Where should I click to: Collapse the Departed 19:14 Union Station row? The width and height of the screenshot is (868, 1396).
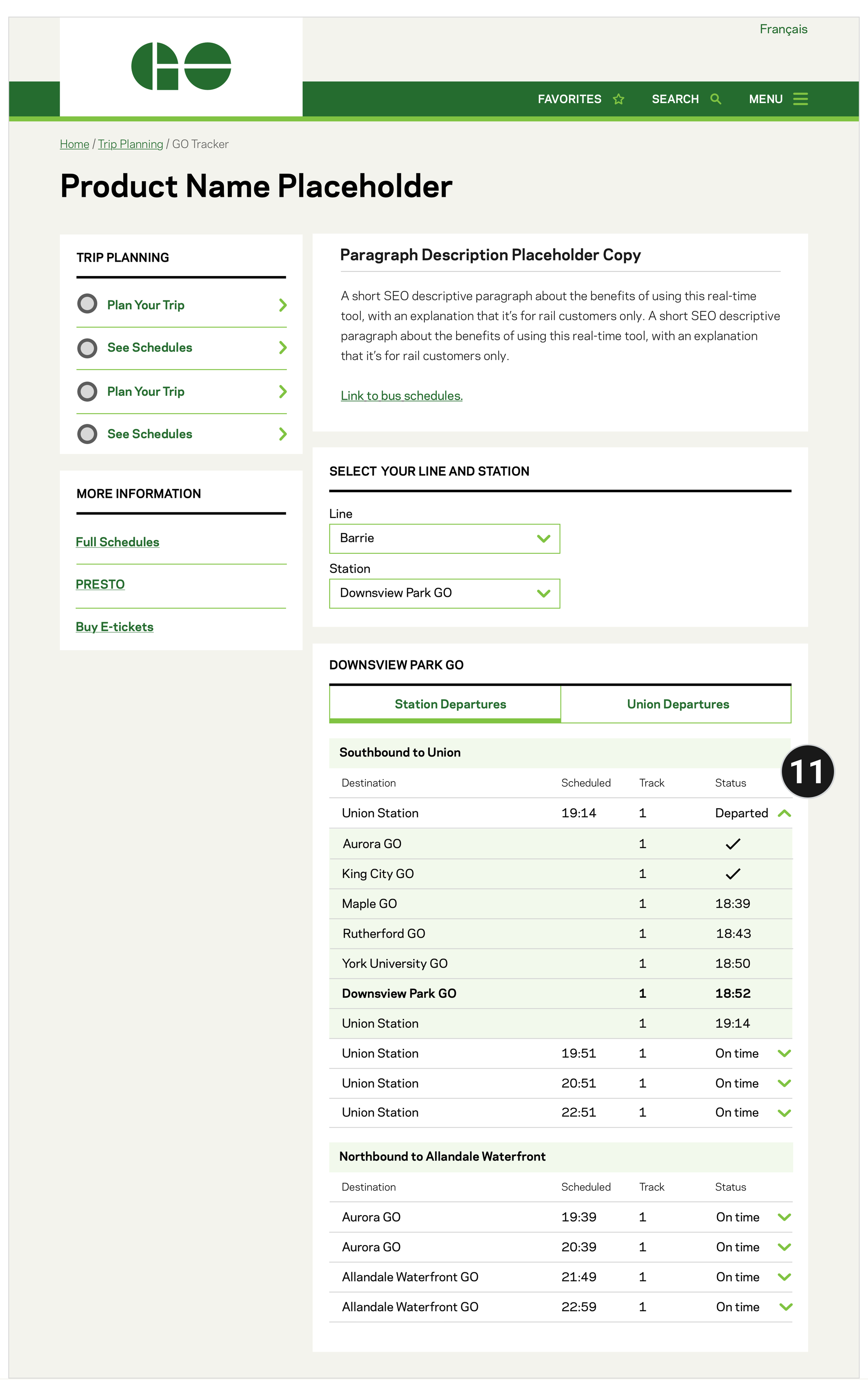(784, 813)
